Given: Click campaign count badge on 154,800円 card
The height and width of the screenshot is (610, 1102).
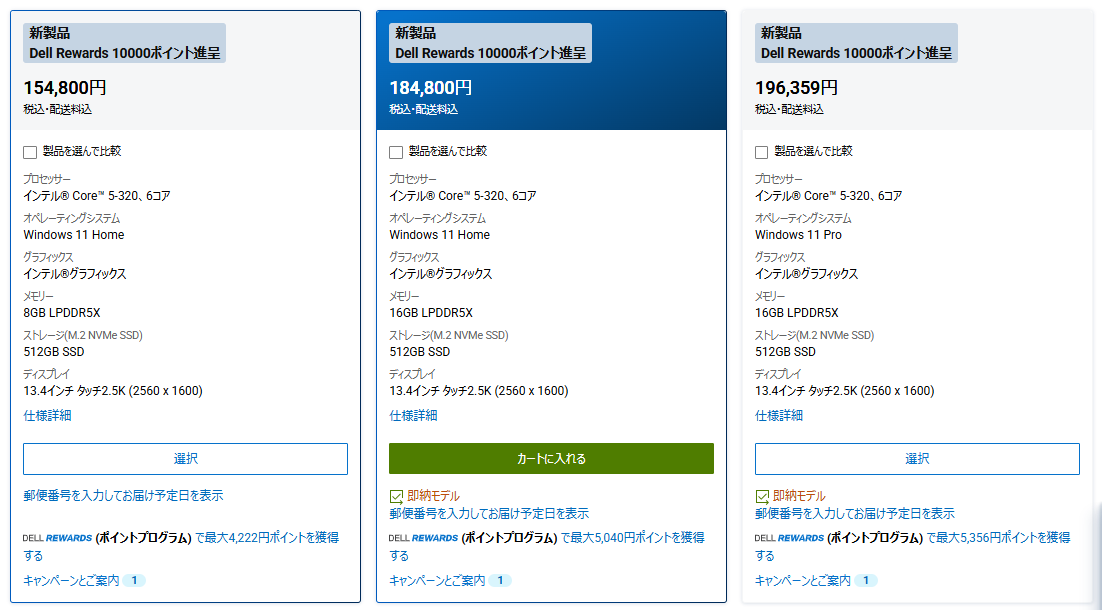Looking at the screenshot, I should point(134,580).
